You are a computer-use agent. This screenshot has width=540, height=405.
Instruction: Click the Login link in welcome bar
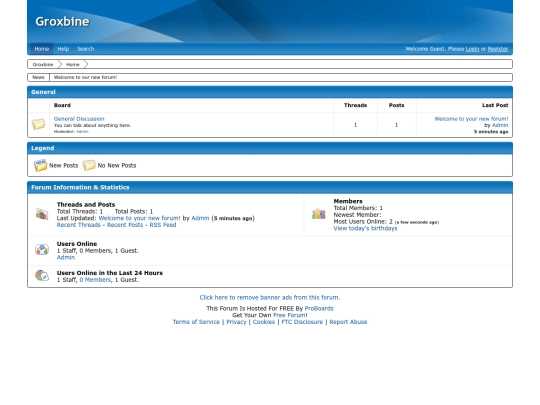(x=472, y=49)
